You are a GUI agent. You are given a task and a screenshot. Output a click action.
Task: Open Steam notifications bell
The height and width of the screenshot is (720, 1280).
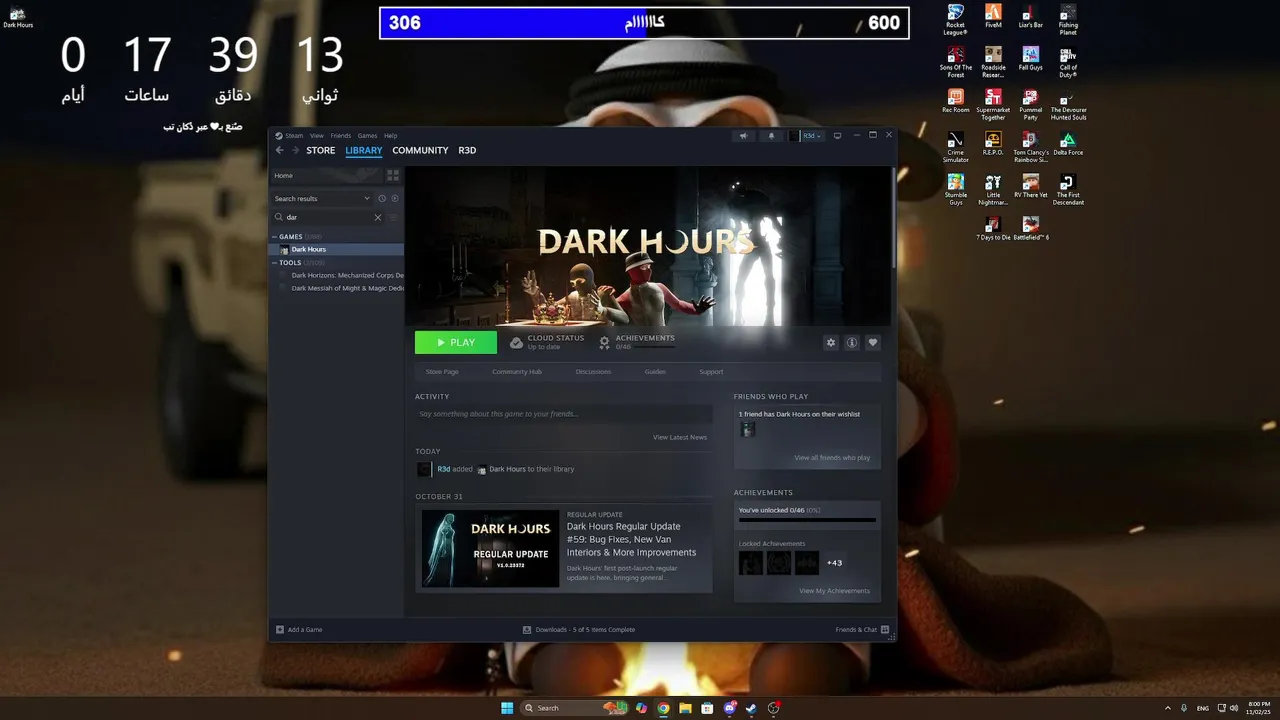[771, 136]
